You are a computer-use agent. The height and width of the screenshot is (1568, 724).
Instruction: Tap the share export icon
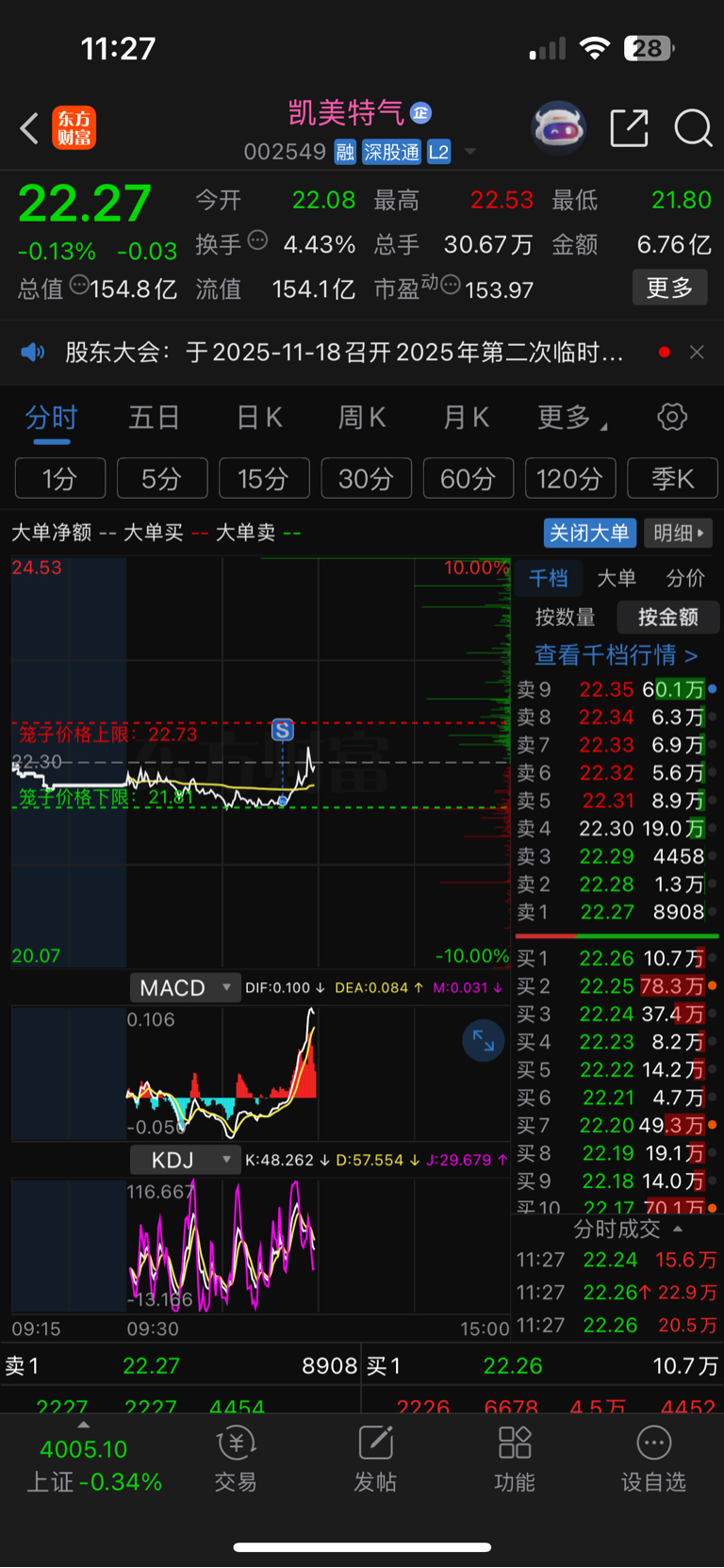[629, 127]
